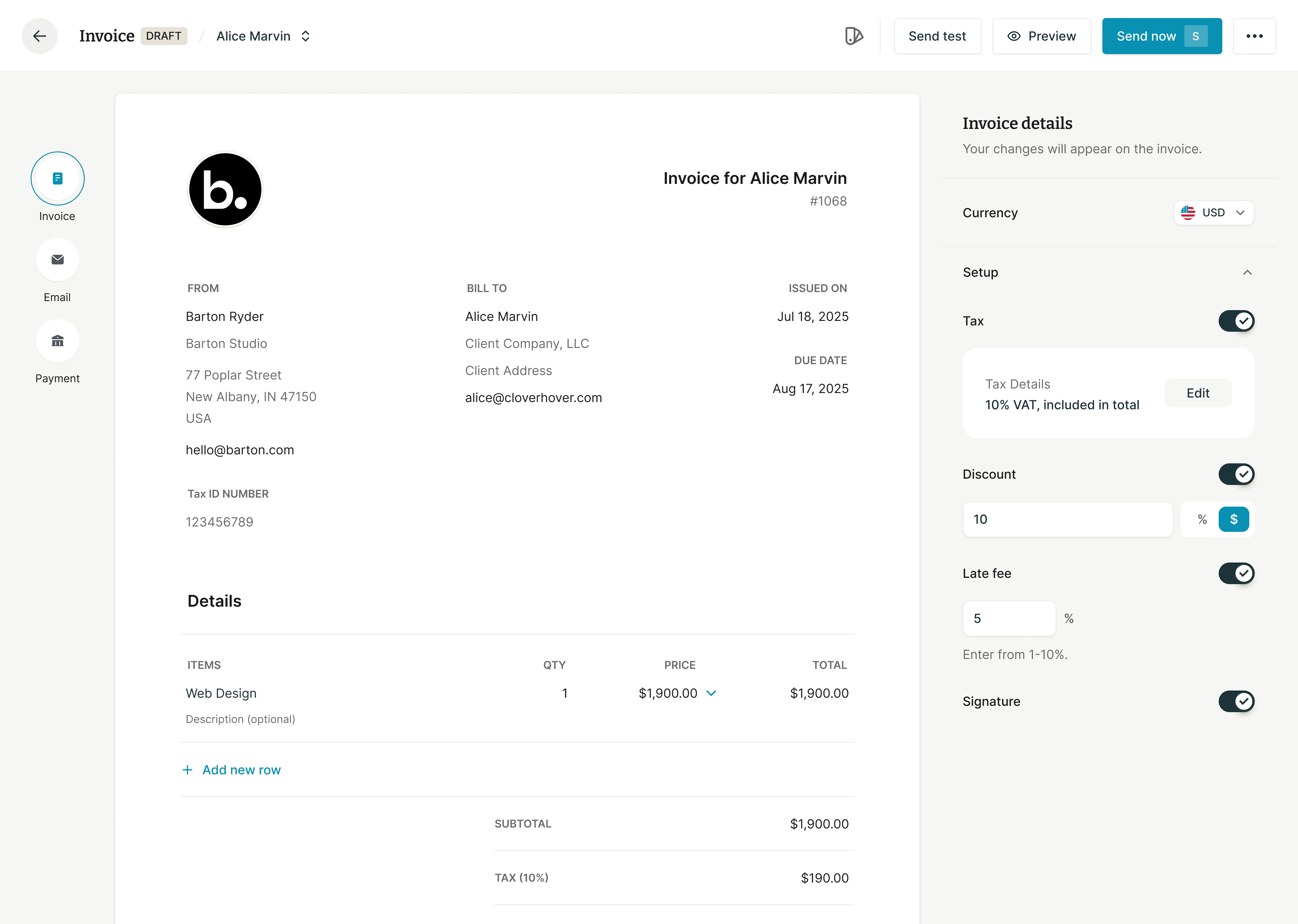Image resolution: width=1298 pixels, height=924 pixels.
Task: Select percent discount type
Action: click(x=1202, y=519)
